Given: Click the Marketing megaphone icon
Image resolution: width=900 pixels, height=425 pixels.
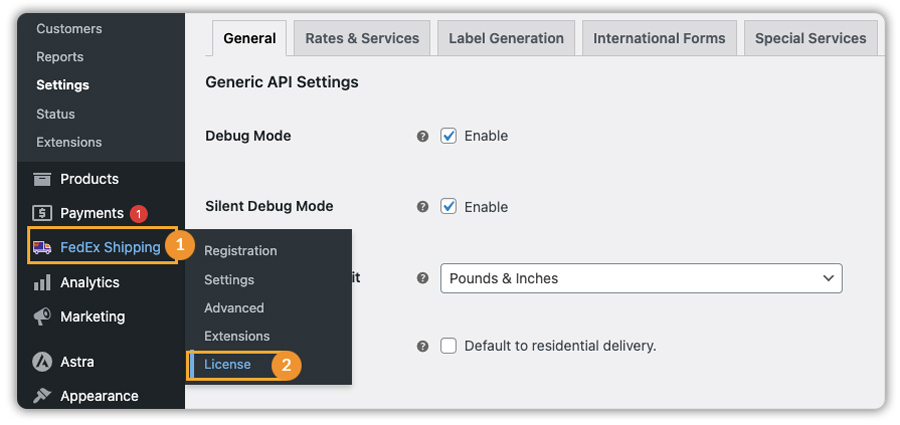Looking at the screenshot, I should [42, 317].
